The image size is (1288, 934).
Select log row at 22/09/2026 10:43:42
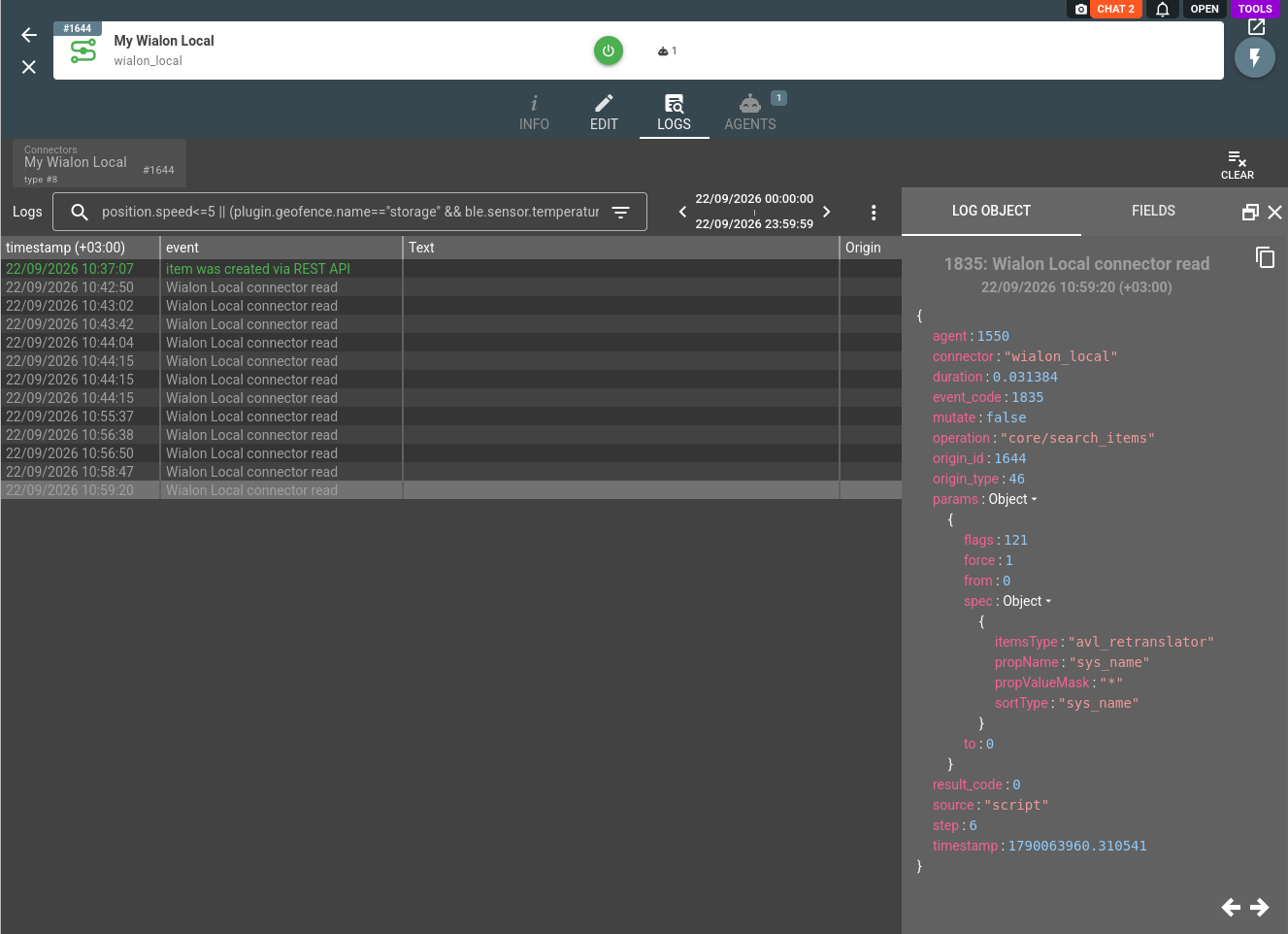tap(451, 324)
